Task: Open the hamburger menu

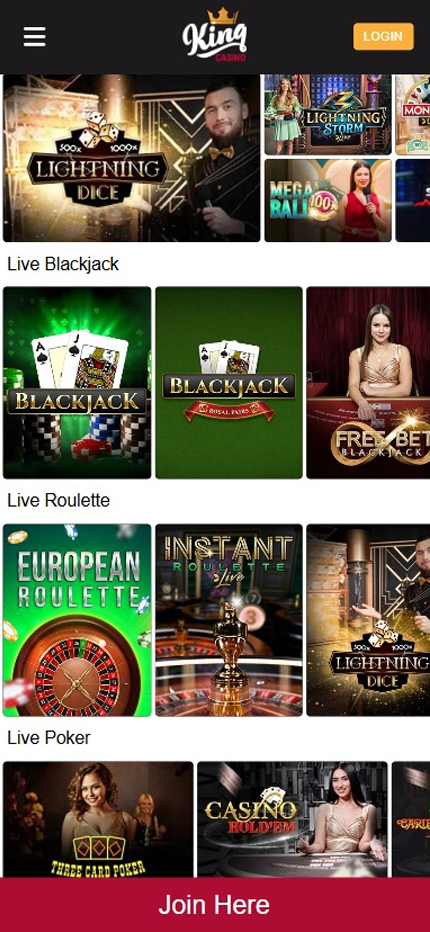Action: (x=34, y=37)
